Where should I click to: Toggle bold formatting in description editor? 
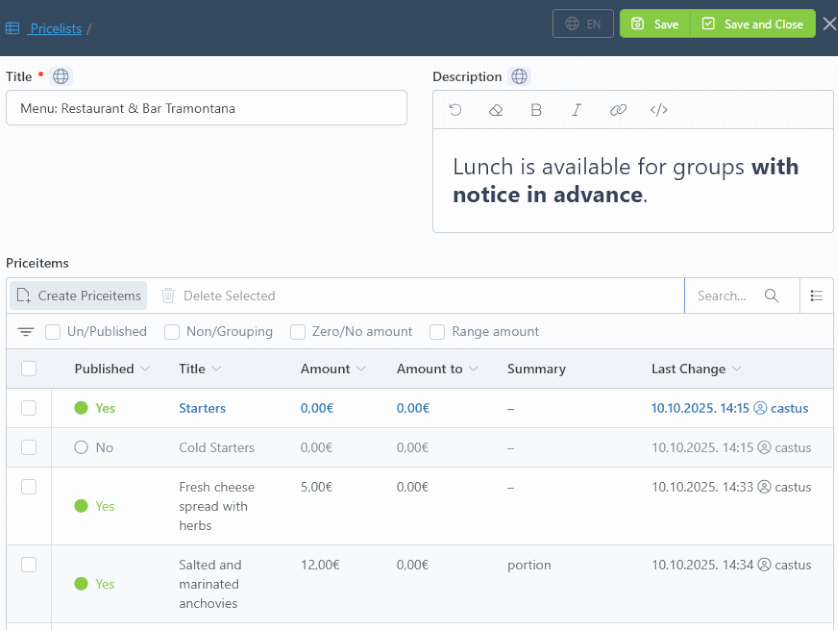point(536,110)
